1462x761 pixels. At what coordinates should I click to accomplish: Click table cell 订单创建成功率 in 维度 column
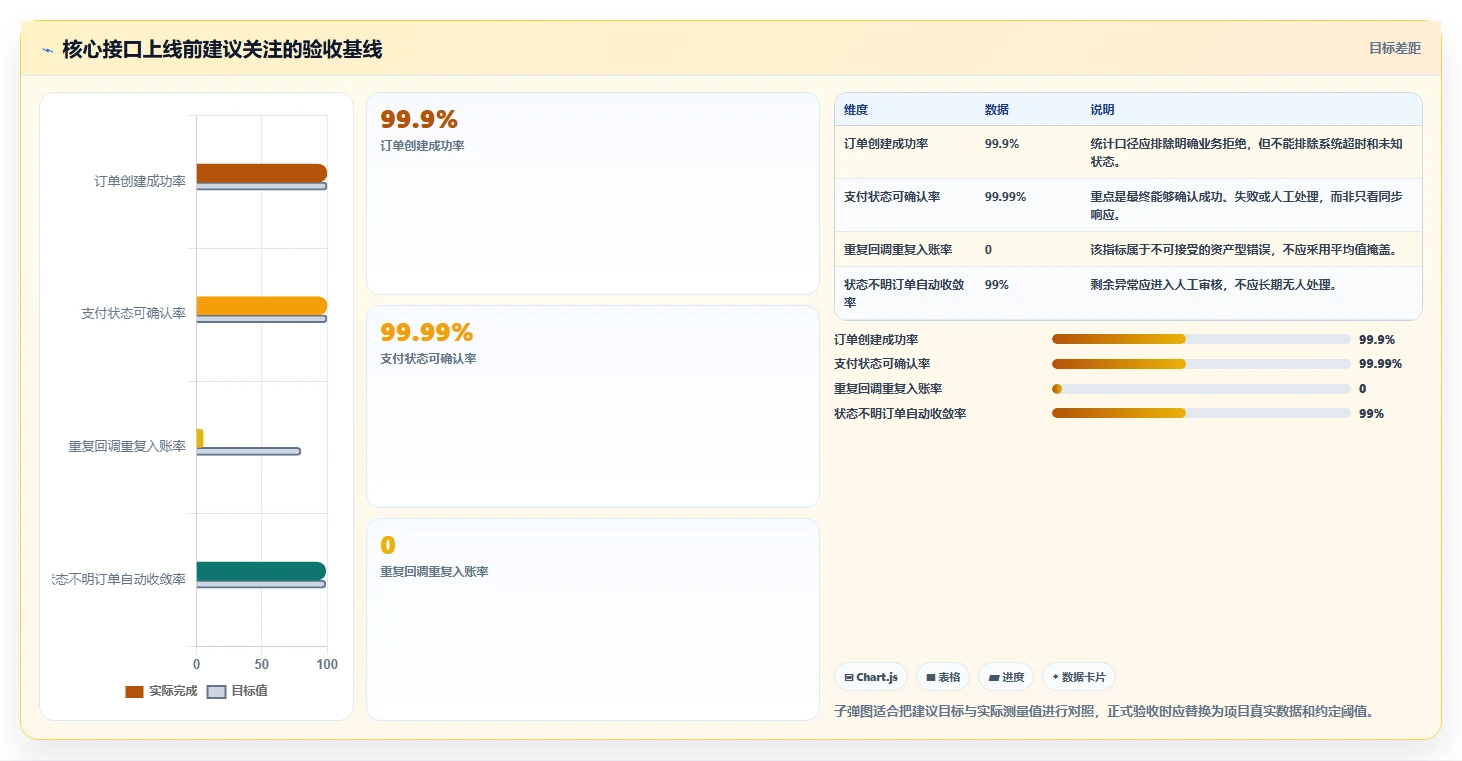(886, 144)
